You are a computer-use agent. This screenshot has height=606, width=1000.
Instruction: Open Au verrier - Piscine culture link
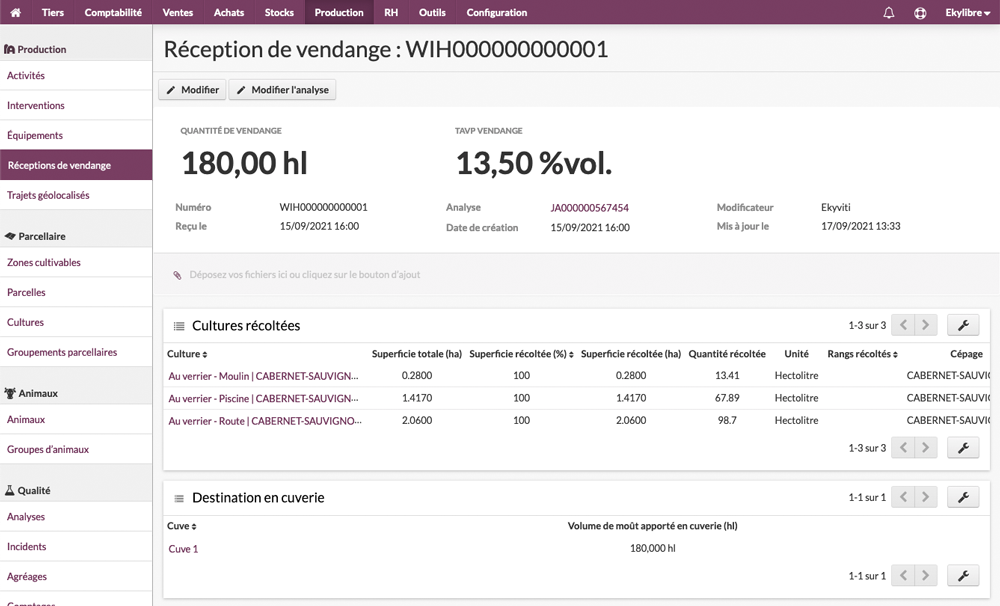(x=263, y=399)
